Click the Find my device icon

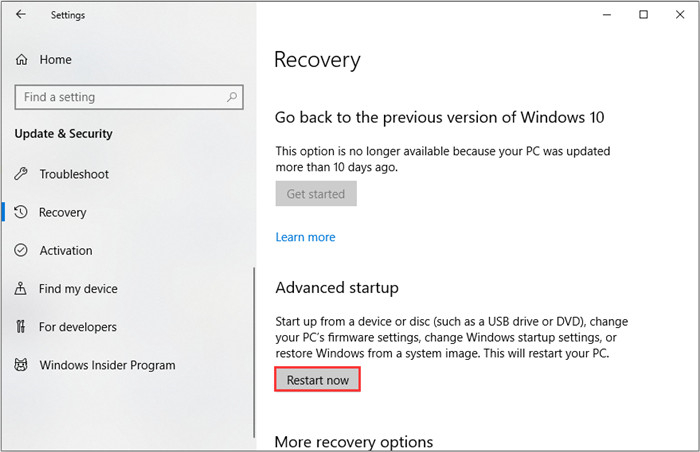[21, 289]
